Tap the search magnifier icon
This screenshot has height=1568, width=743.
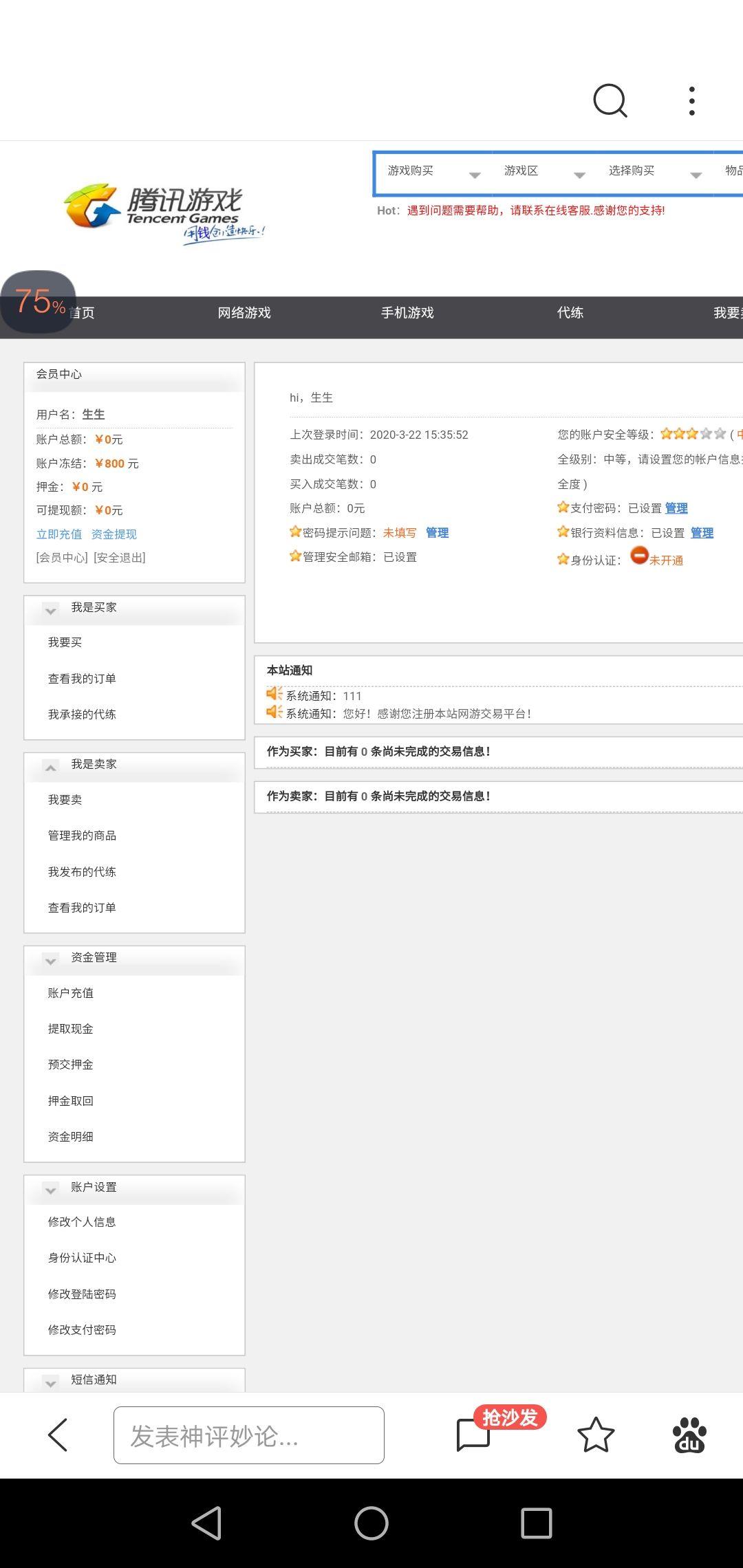pos(610,101)
